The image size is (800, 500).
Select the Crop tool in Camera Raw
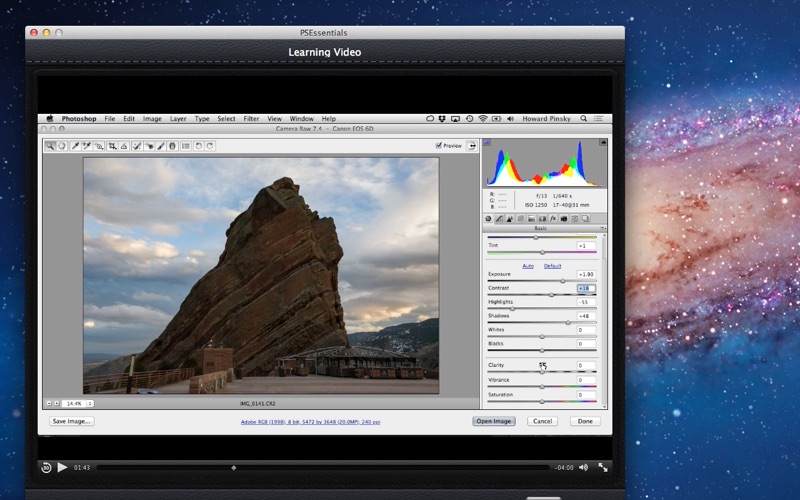click(x=112, y=146)
